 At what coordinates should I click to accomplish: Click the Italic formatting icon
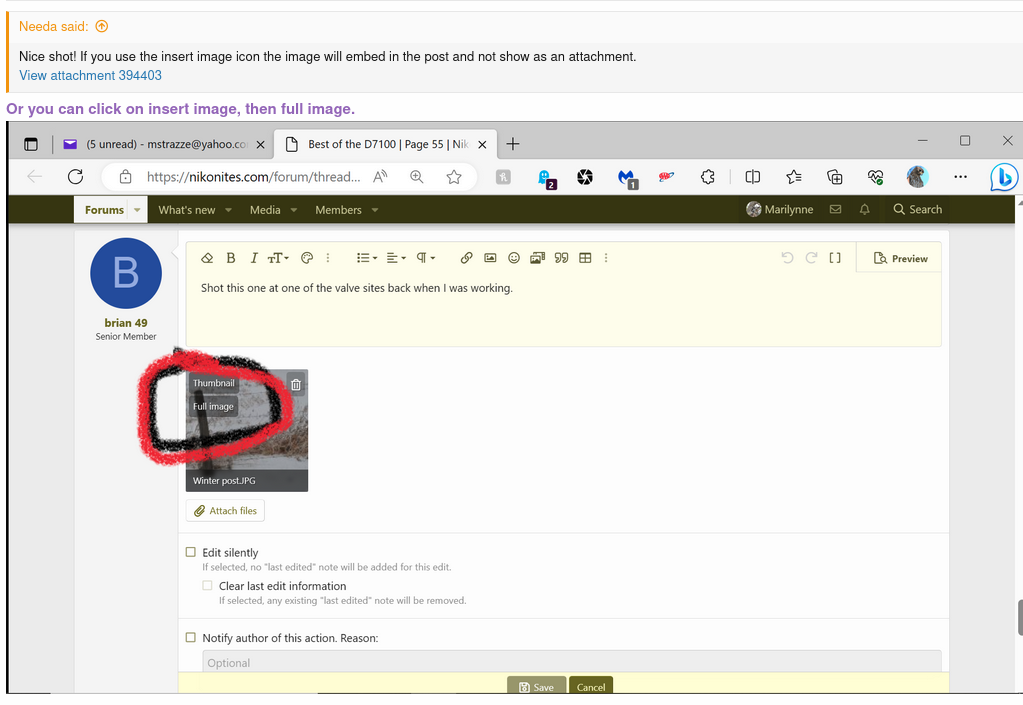pyautogui.click(x=254, y=258)
